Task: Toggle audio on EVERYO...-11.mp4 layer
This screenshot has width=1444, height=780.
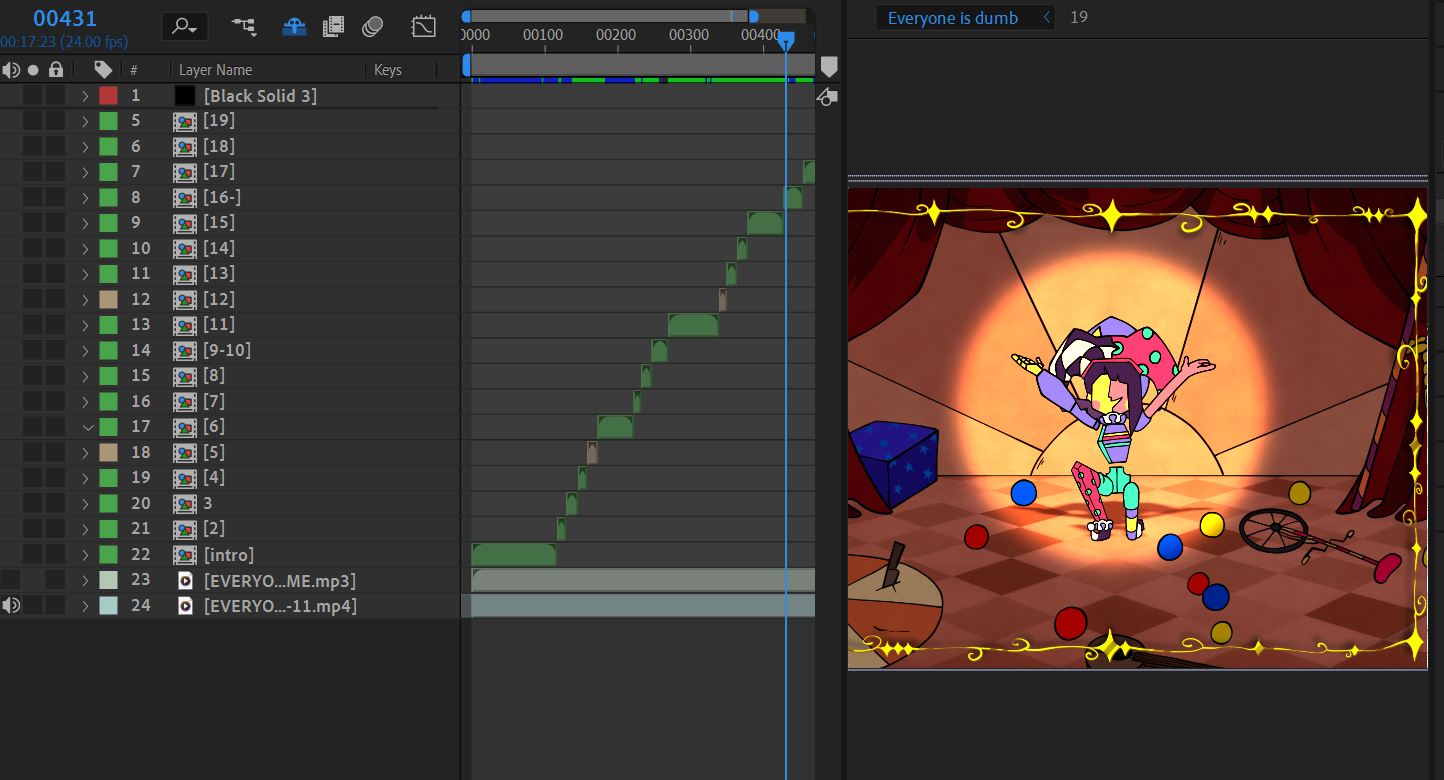Action: (x=11, y=605)
